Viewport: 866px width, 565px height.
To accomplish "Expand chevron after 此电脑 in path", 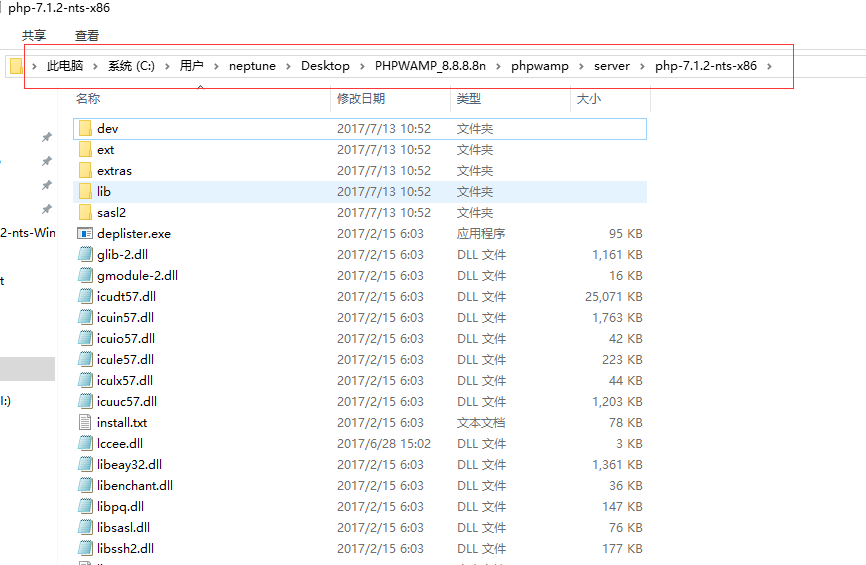I will pyautogui.click(x=95, y=66).
